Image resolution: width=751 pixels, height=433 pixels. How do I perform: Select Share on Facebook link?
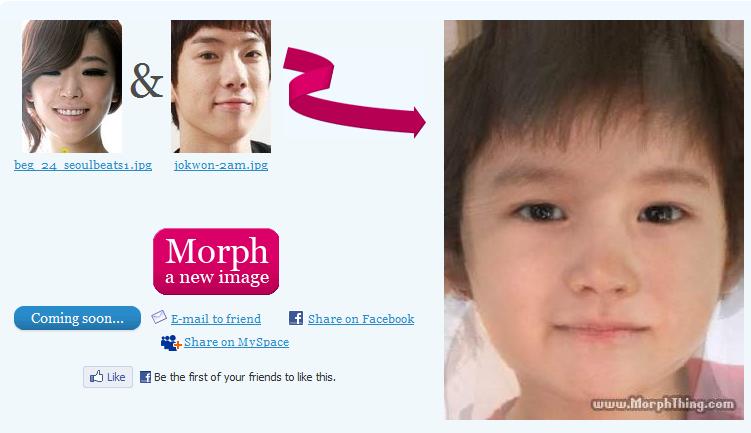[x=361, y=319]
